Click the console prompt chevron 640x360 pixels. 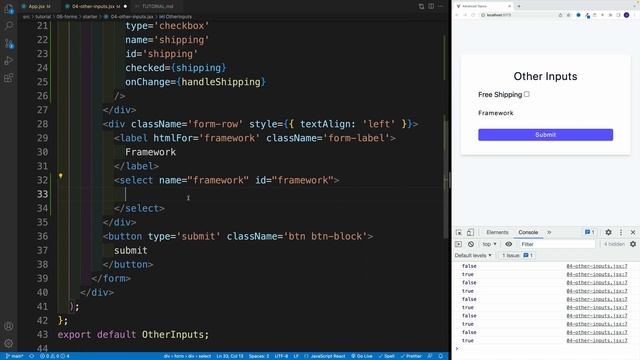(x=457, y=349)
